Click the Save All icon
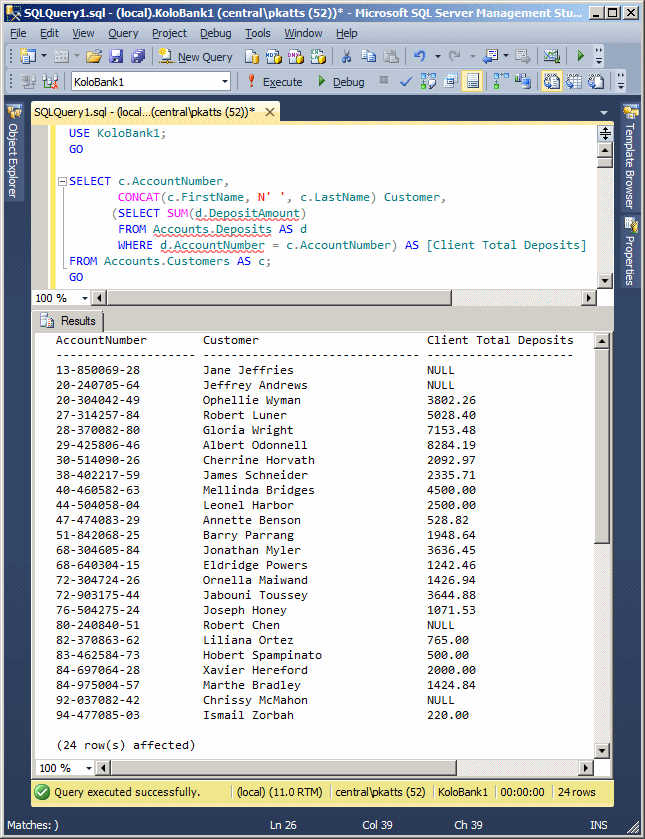This screenshot has height=839, width=645. pos(138,56)
